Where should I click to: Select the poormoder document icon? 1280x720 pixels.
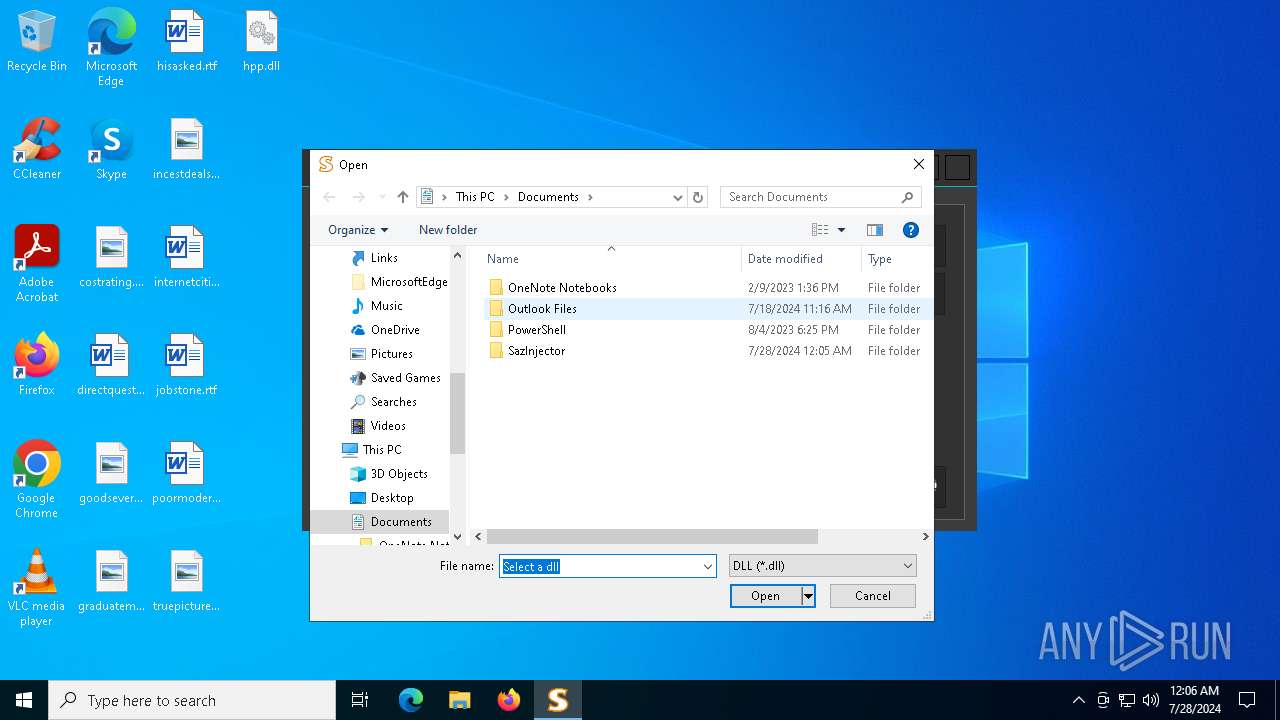186,474
